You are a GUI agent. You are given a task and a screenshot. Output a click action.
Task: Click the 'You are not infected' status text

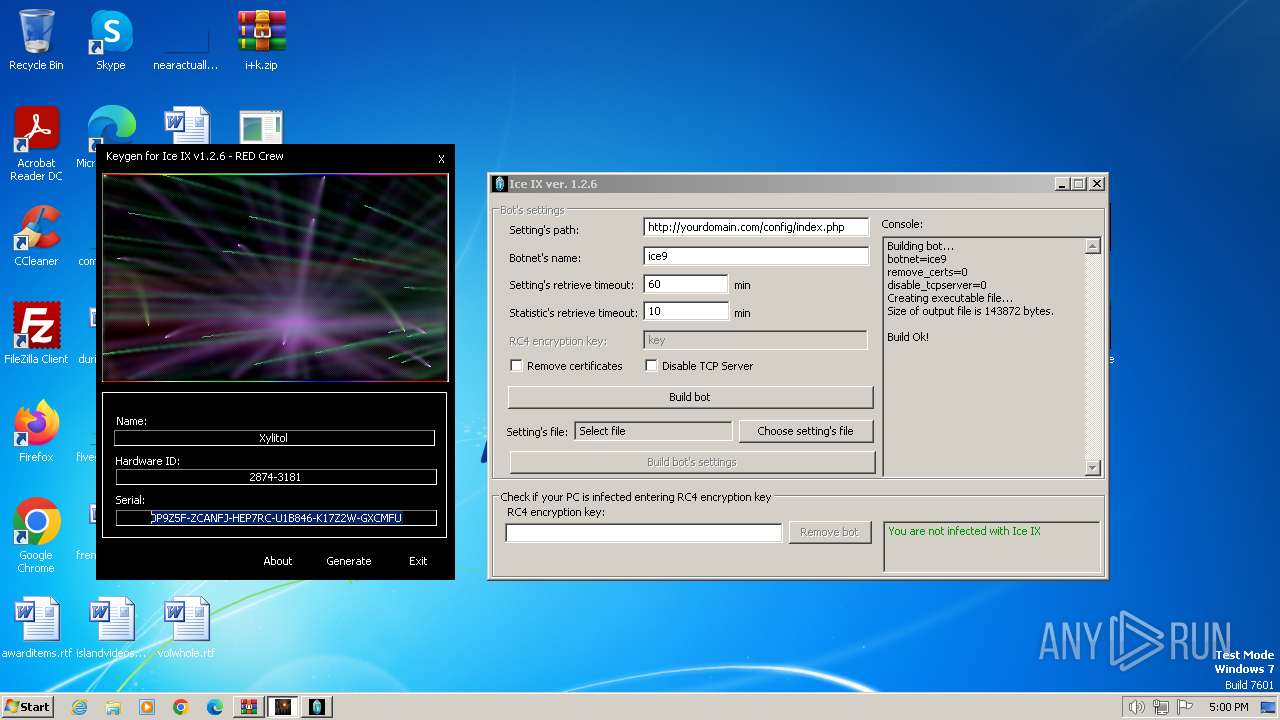point(964,531)
